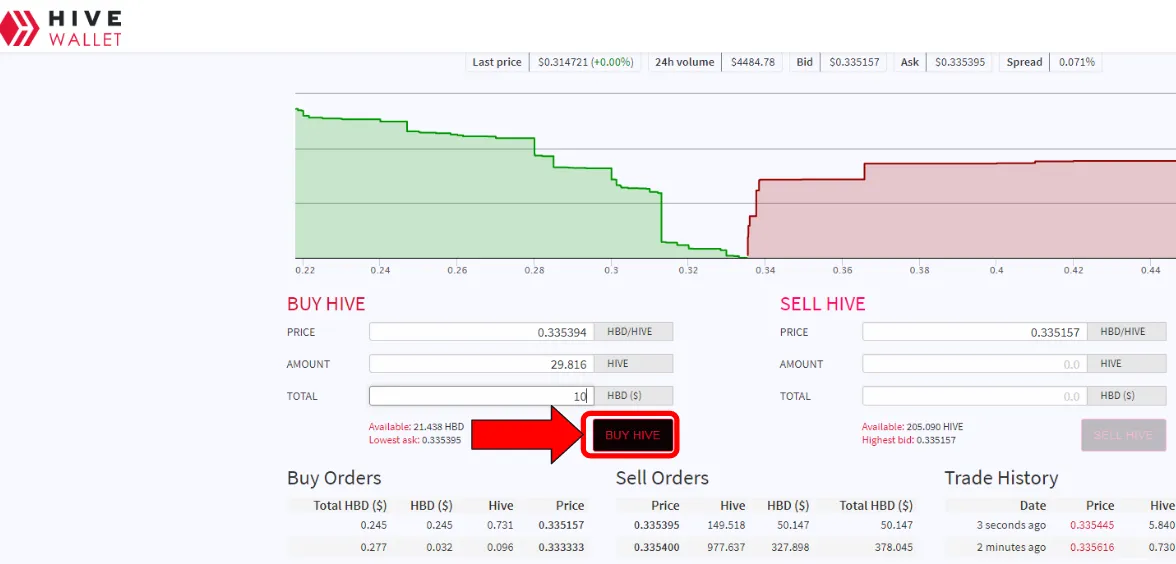The height and width of the screenshot is (564, 1176).
Task: Click the Buy Orders heading
Action: tap(334, 478)
